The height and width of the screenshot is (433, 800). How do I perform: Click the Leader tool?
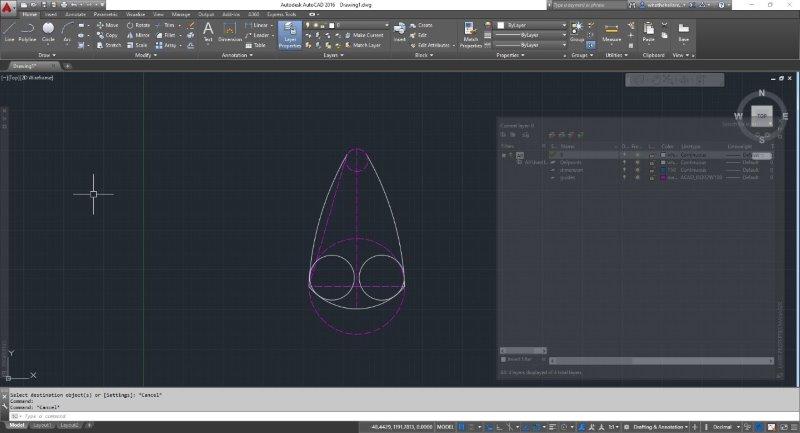pos(257,35)
